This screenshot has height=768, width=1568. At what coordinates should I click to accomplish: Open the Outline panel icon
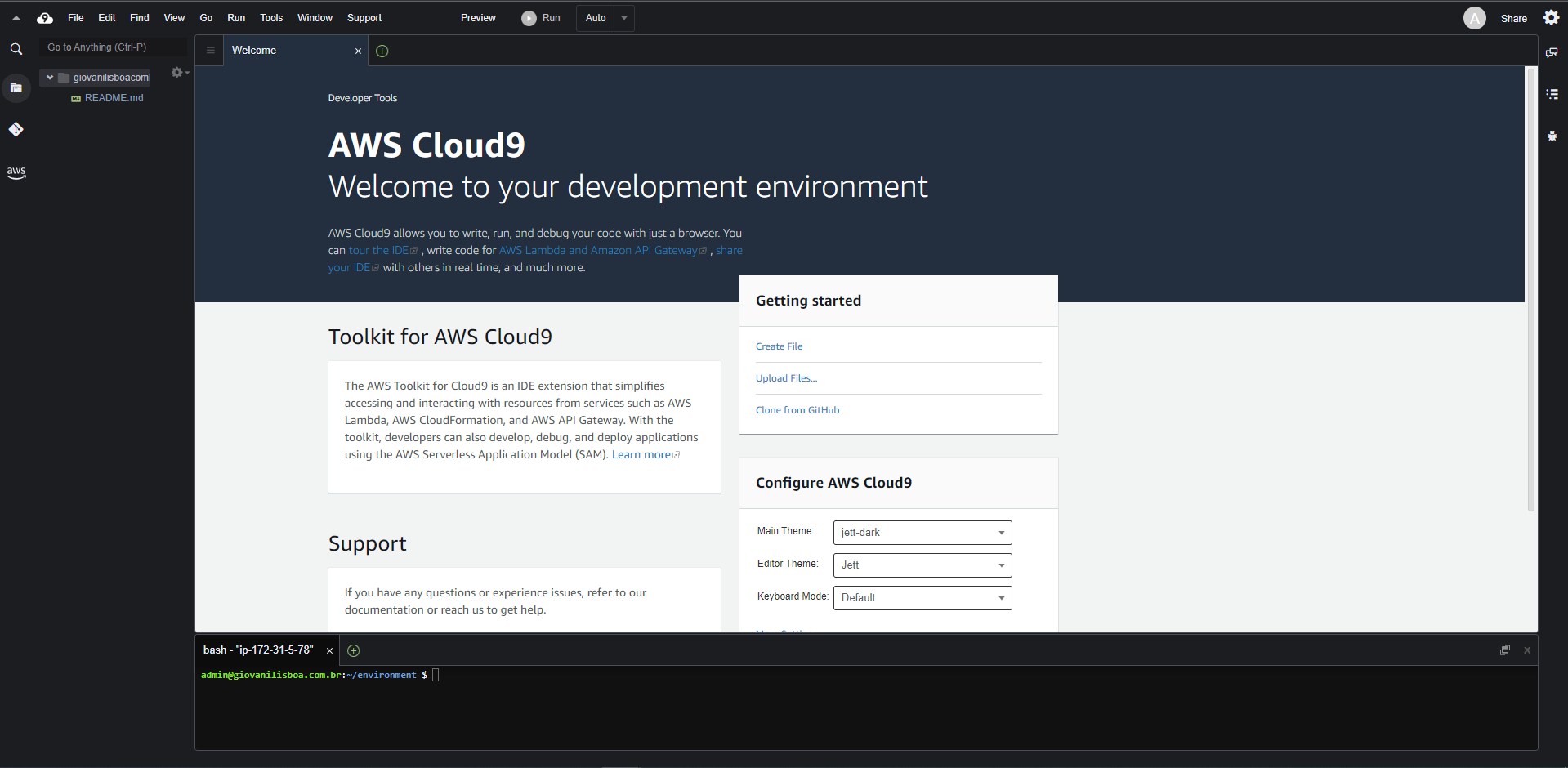click(1552, 94)
